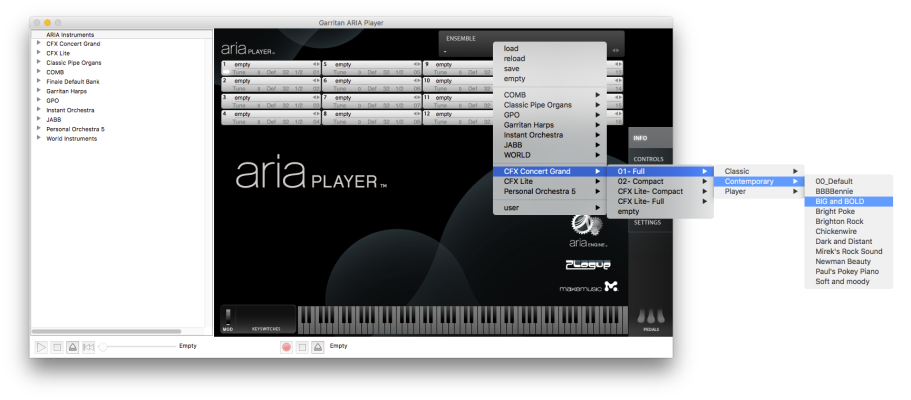Select Personal Orchestra 5 in tree
Screen dimensions: 911x400
[76, 129]
